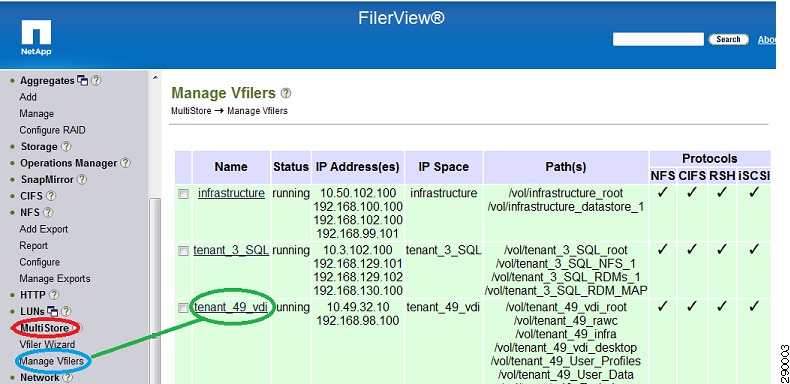Open help icon beside Network
790x384 pixels.
[68, 377]
